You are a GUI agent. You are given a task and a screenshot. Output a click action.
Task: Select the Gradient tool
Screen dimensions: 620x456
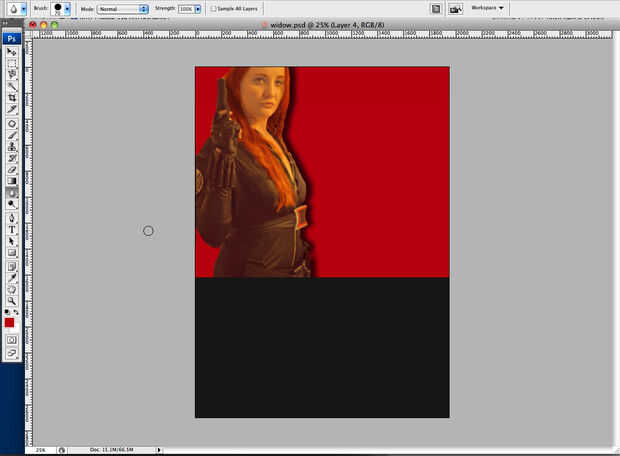click(x=11, y=181)
